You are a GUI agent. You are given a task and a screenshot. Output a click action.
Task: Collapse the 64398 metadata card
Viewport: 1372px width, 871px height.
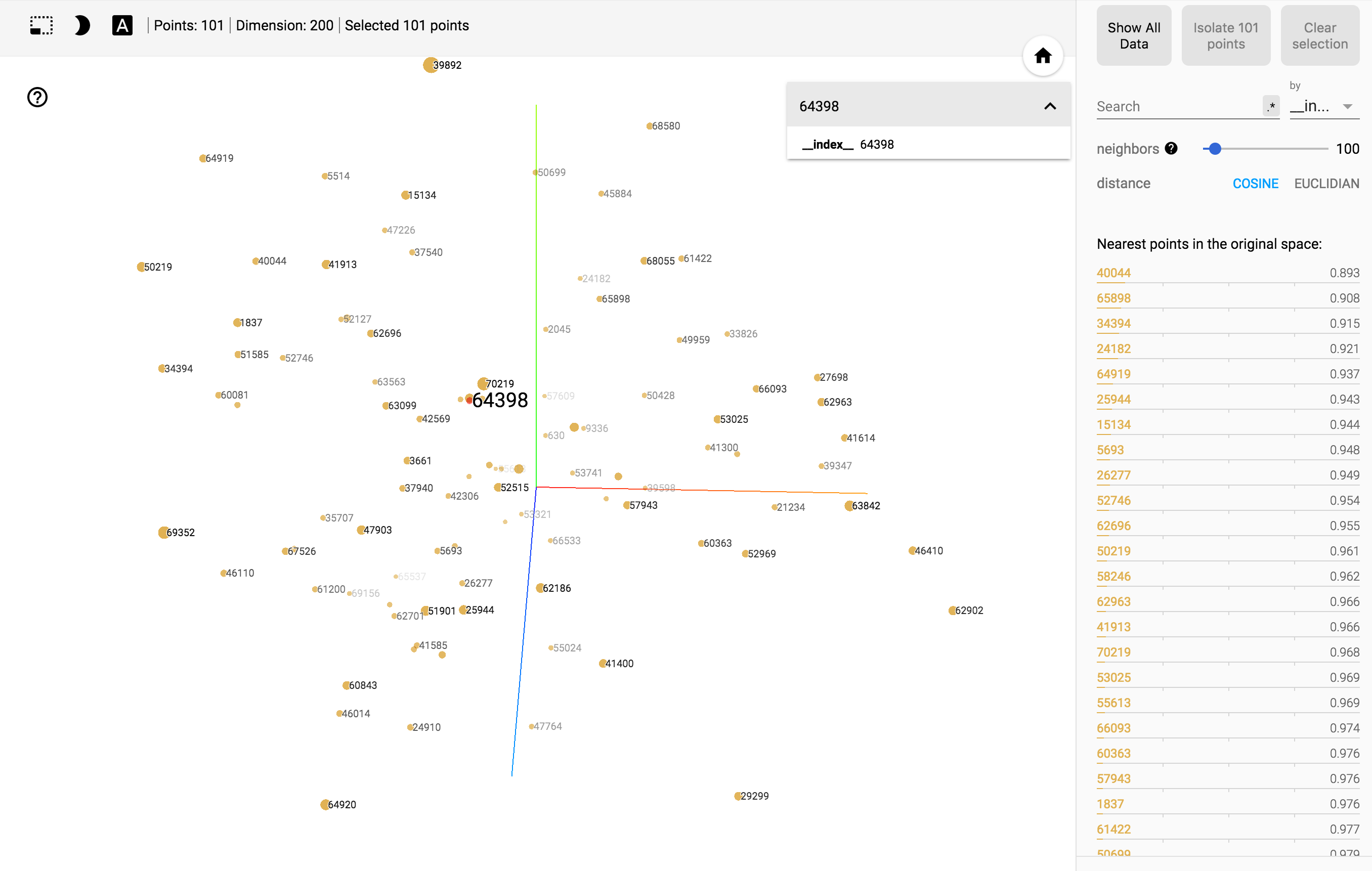point(1050,106)
